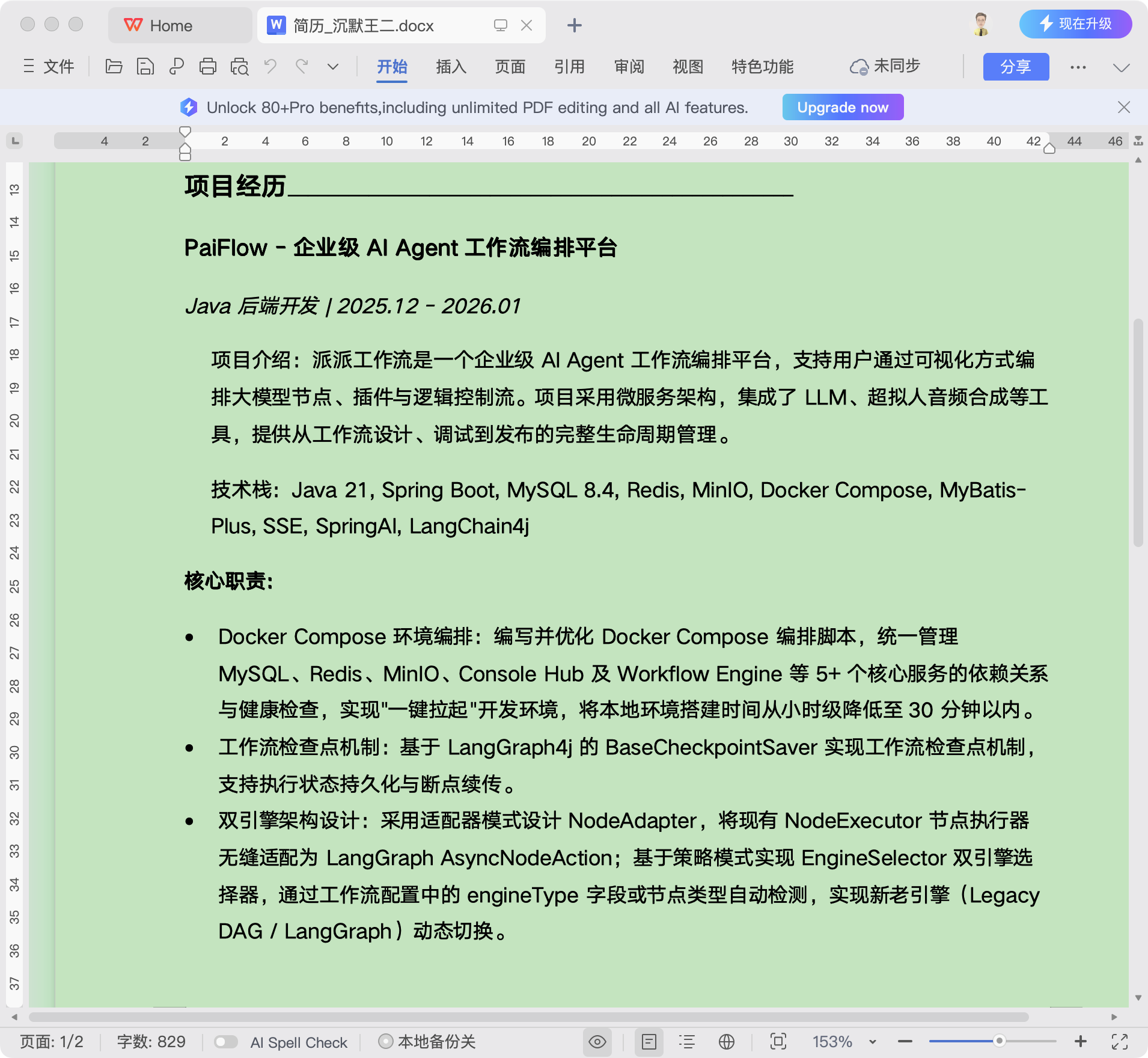Screen dimensions: 1148x1058
Task: Click the fit-to-page zoom icon
Action: (x=778, y=1042)
